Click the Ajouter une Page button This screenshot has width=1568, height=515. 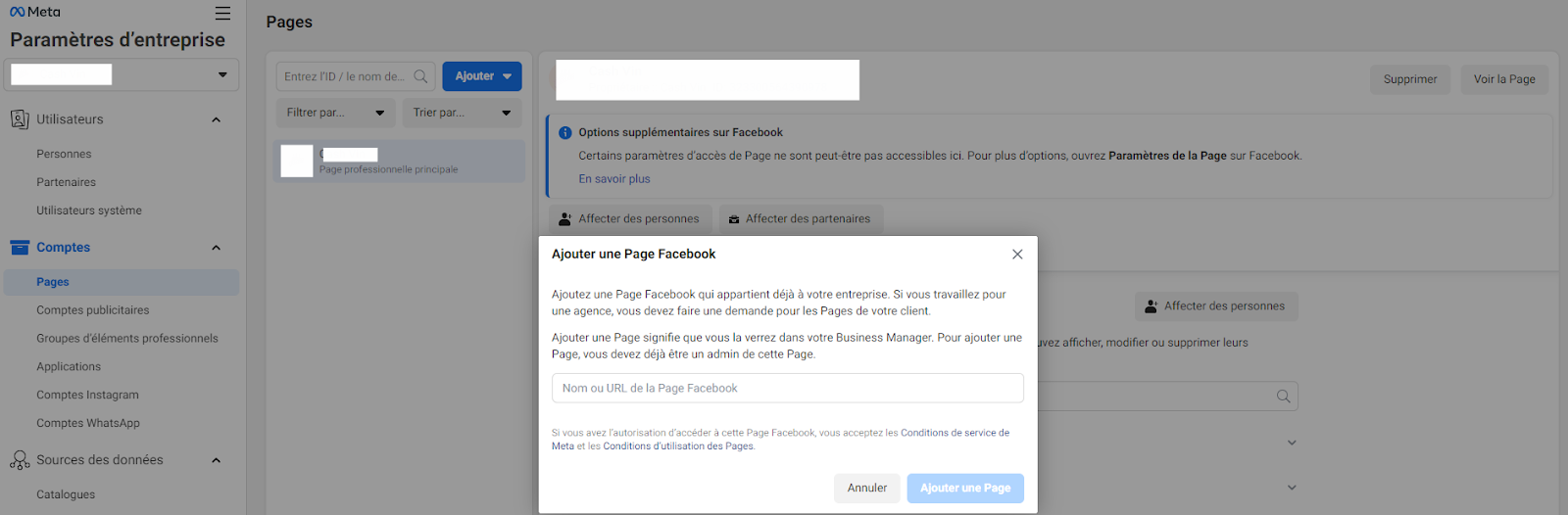(x=965, y=489)
